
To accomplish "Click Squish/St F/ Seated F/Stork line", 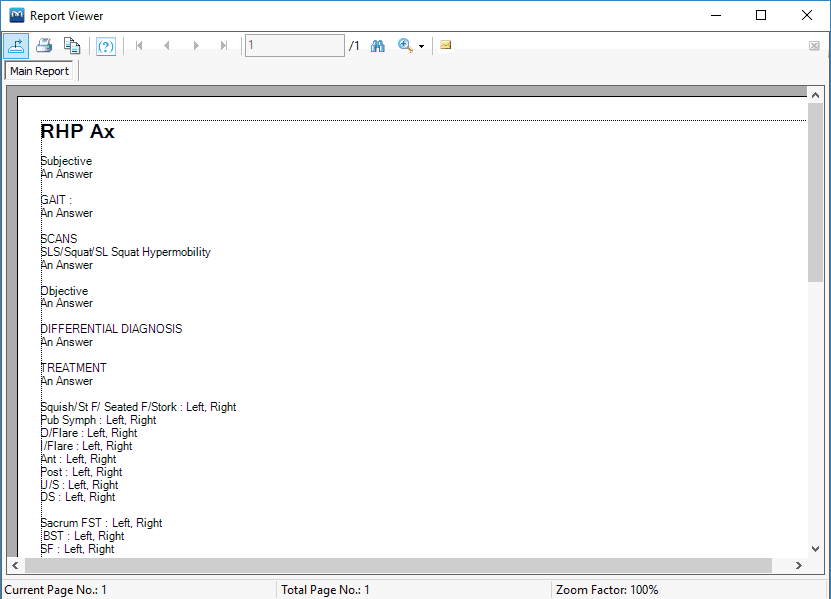I will 138,407.
